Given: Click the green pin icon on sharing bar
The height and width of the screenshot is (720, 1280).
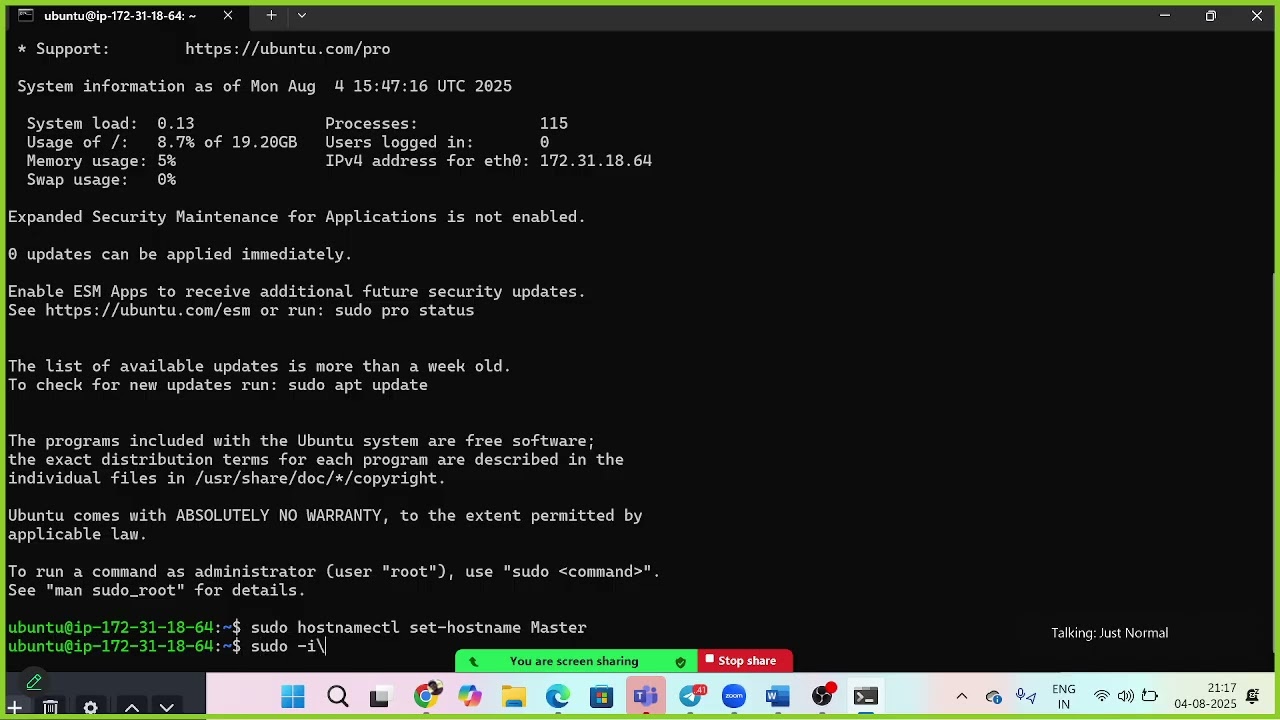Looking at the screenshot, I should [473, 662].
